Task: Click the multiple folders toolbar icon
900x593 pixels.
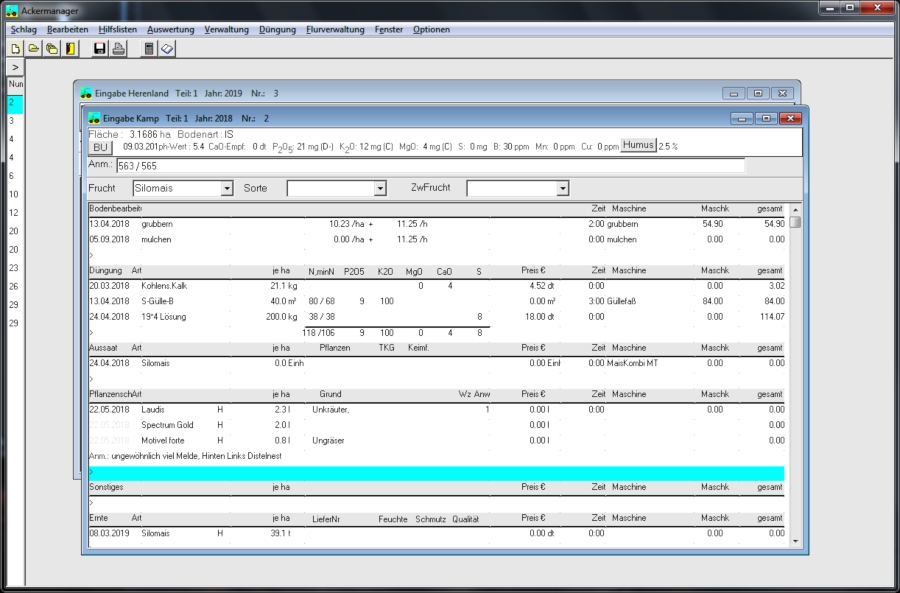Action: click(x=51, y=48)
